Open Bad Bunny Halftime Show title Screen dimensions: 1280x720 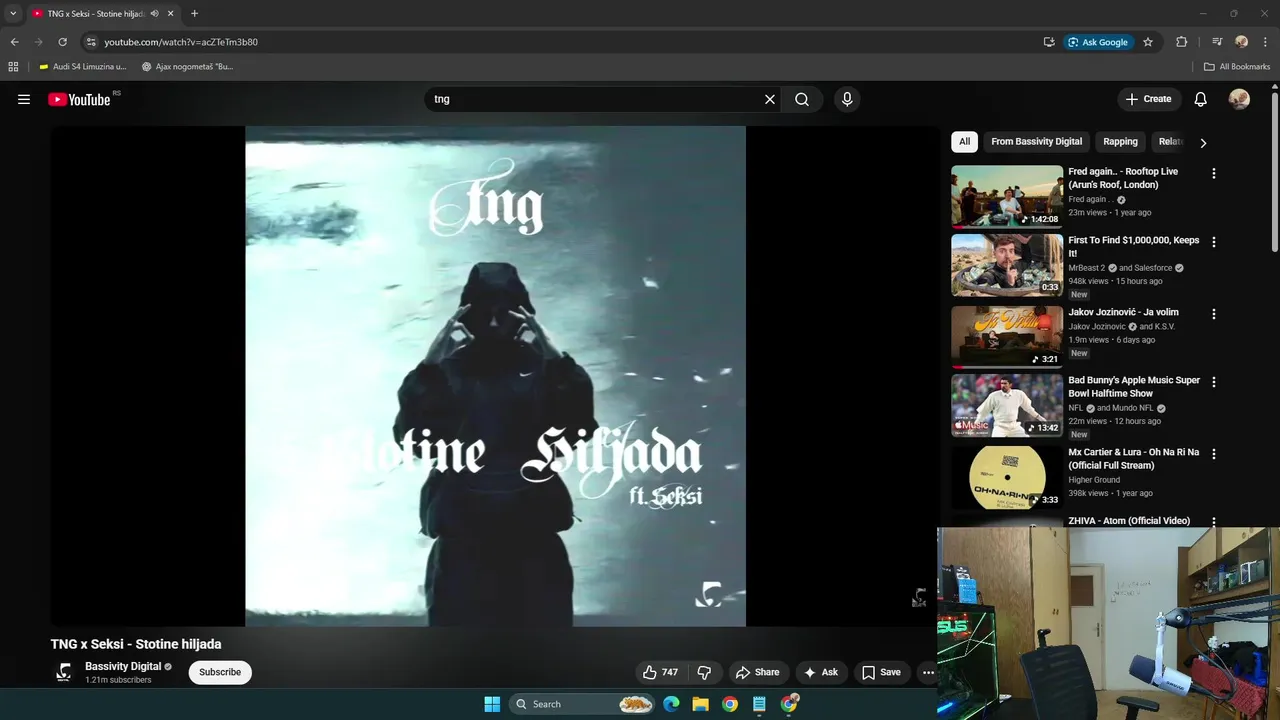click(x=1134, y=387)
